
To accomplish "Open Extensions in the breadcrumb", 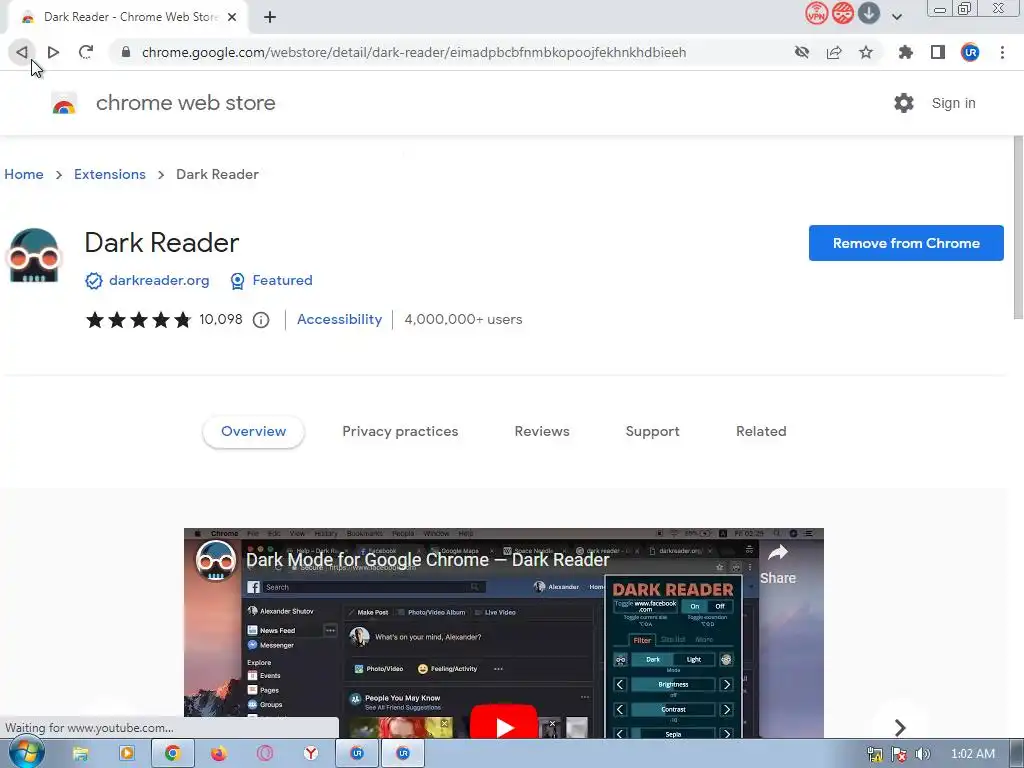I will [x=110, y=174].
